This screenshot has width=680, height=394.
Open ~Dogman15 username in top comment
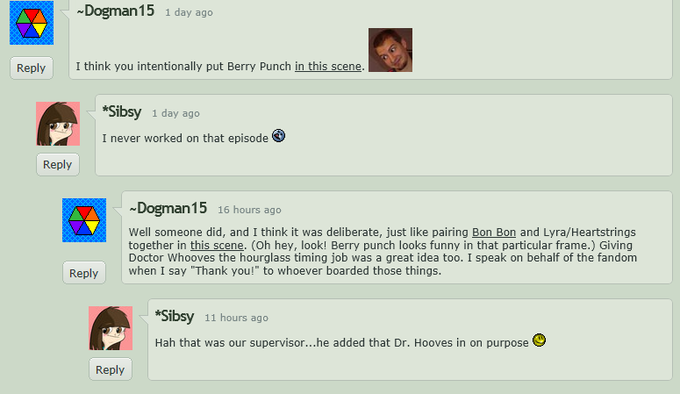[x=115, y=11]
